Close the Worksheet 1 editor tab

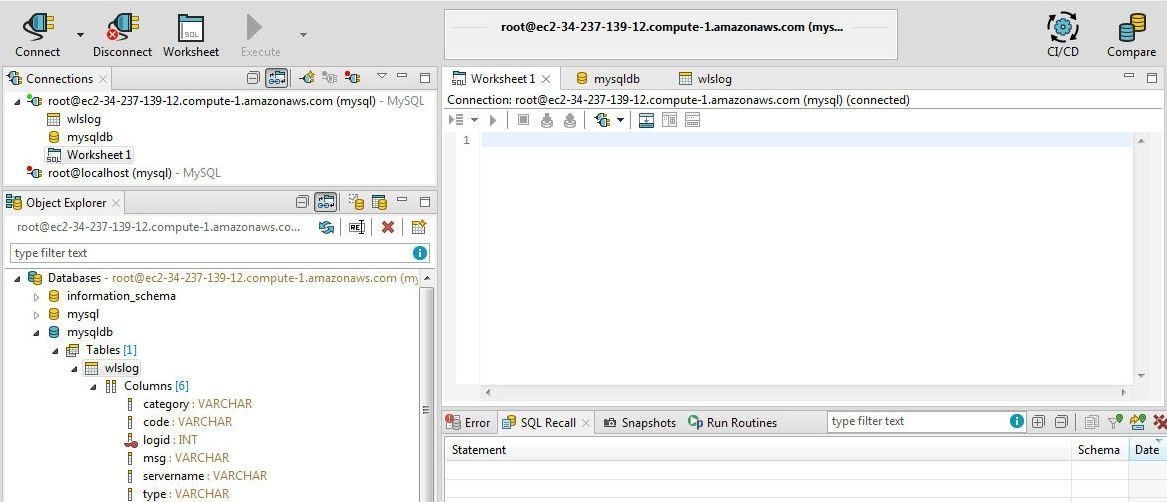click(x=546, y=79)
